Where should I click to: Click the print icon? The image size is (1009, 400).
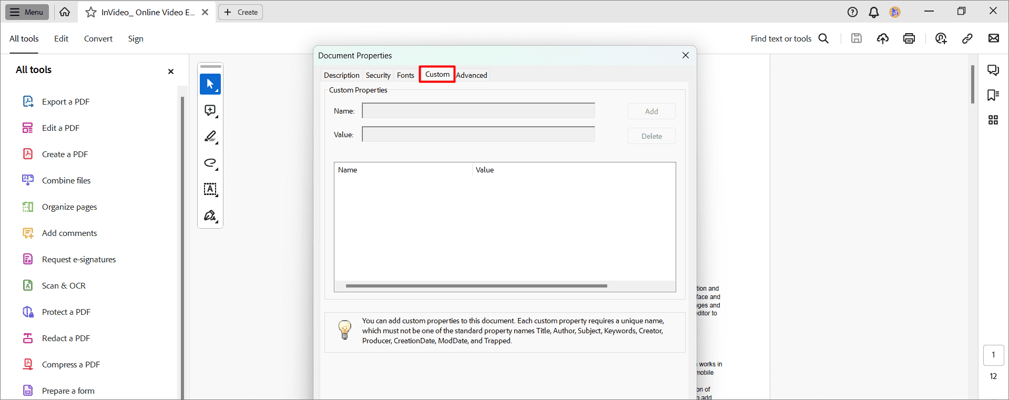pos(908,39)
